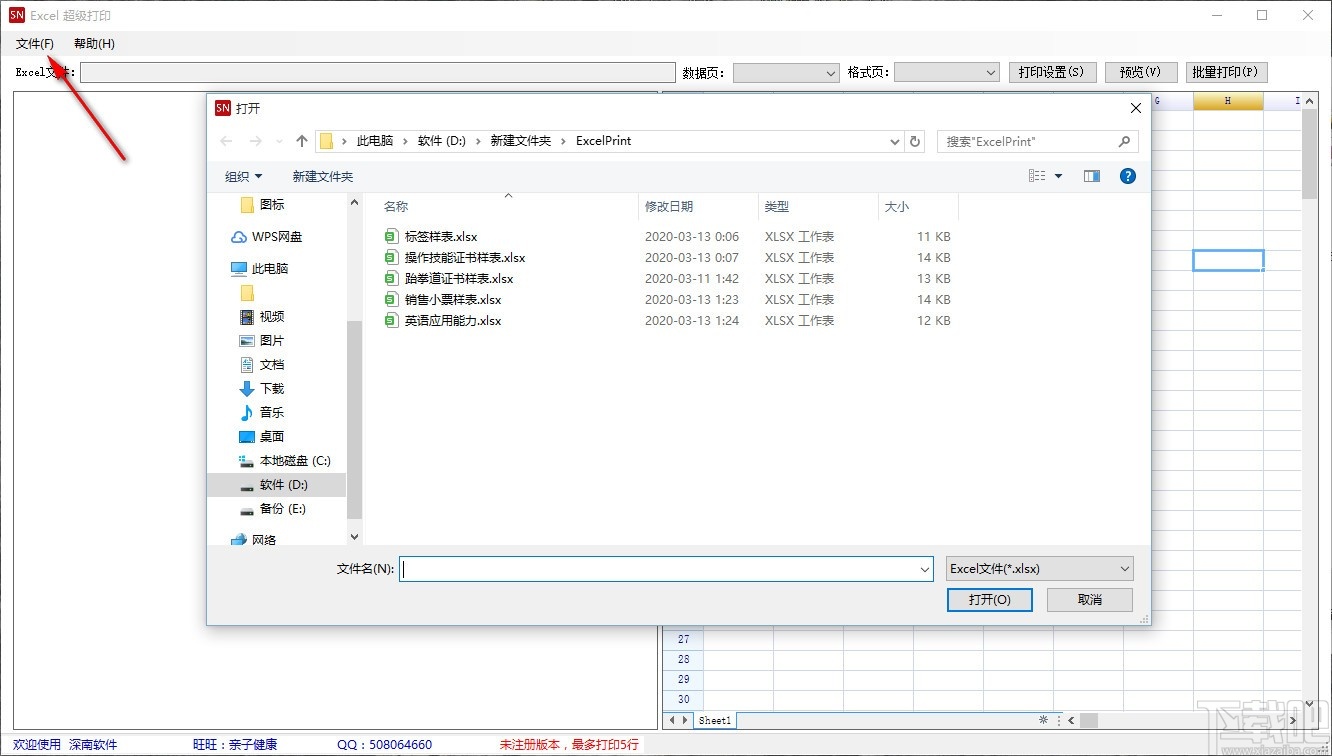This screenshot has width=1332, height=756.
Task: Select the 标签样表.xlsx workbook icon
Action: pos(391,236)
